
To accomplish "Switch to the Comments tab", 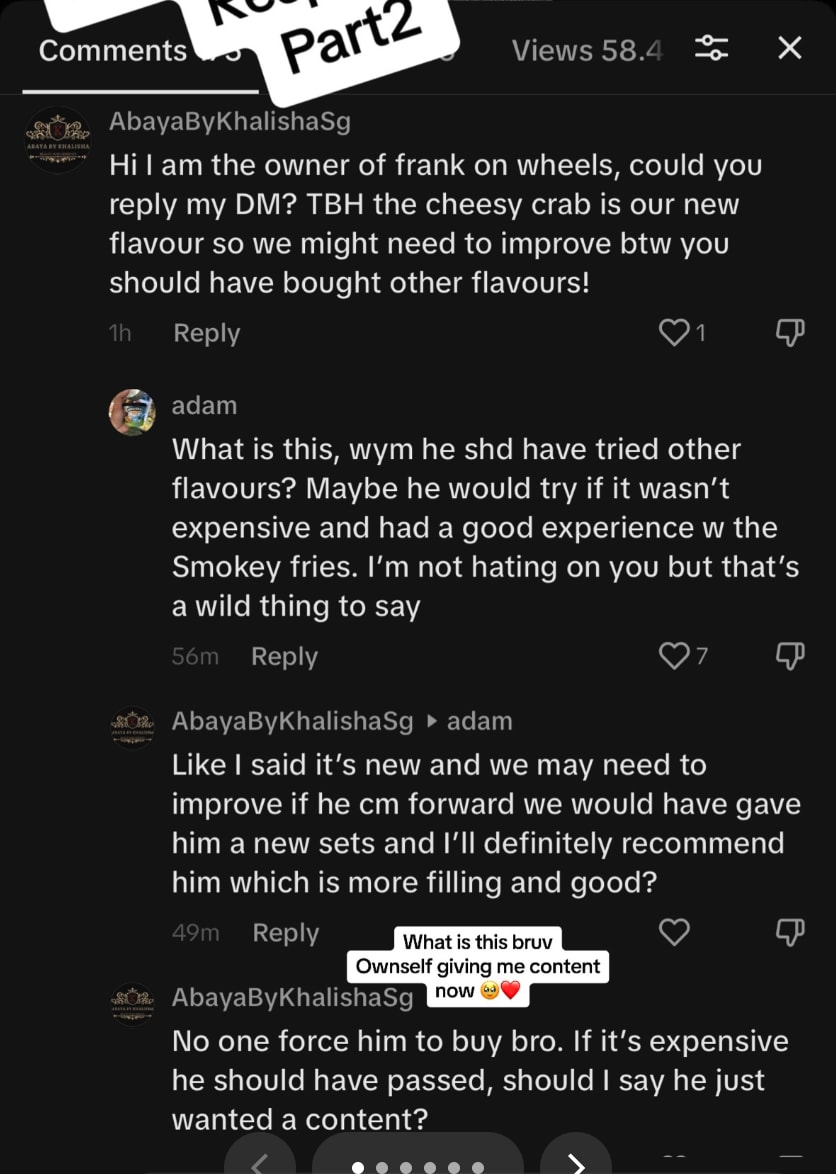I will (x=112, y=50).
